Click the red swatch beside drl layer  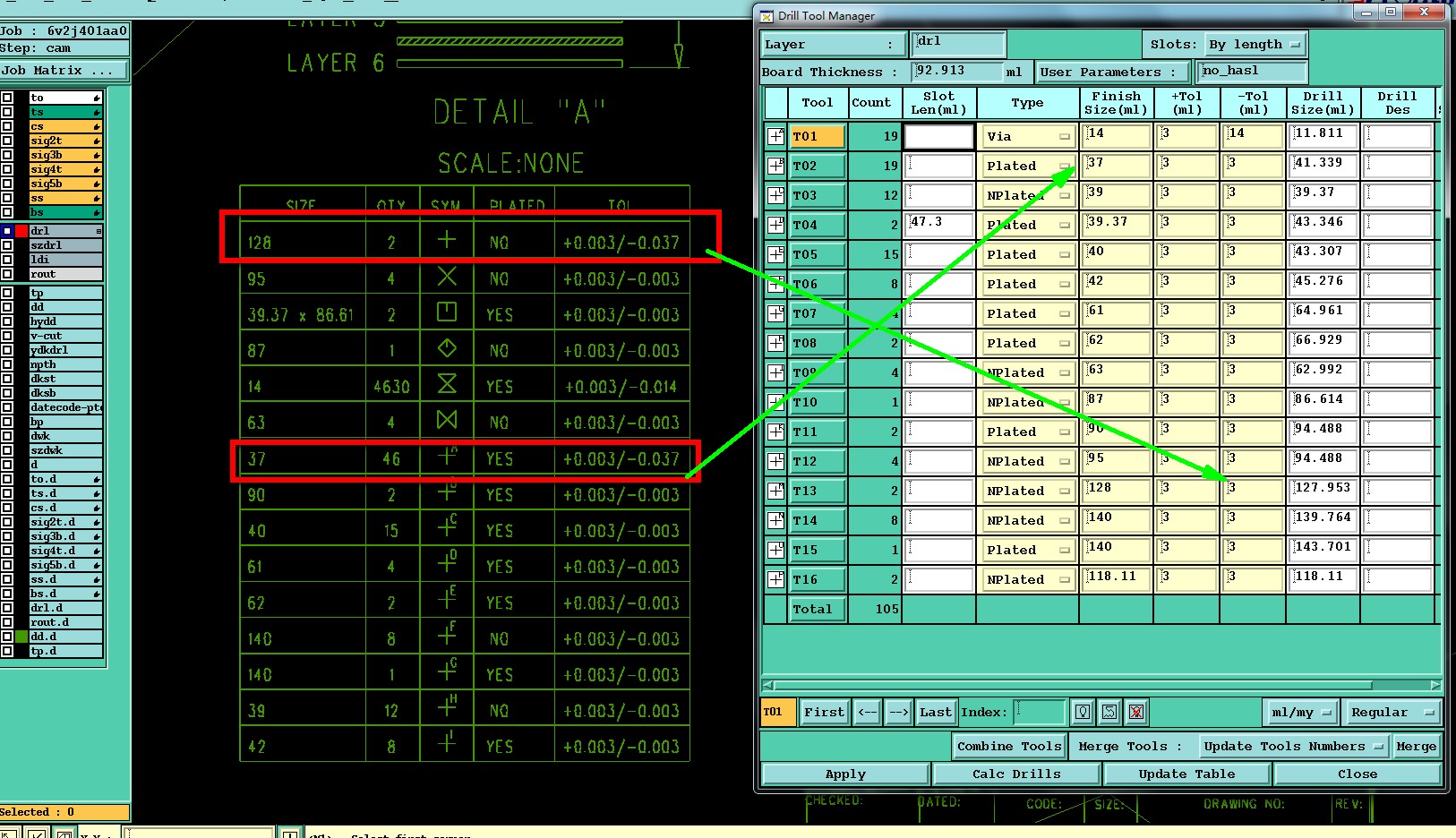point(21,231)
